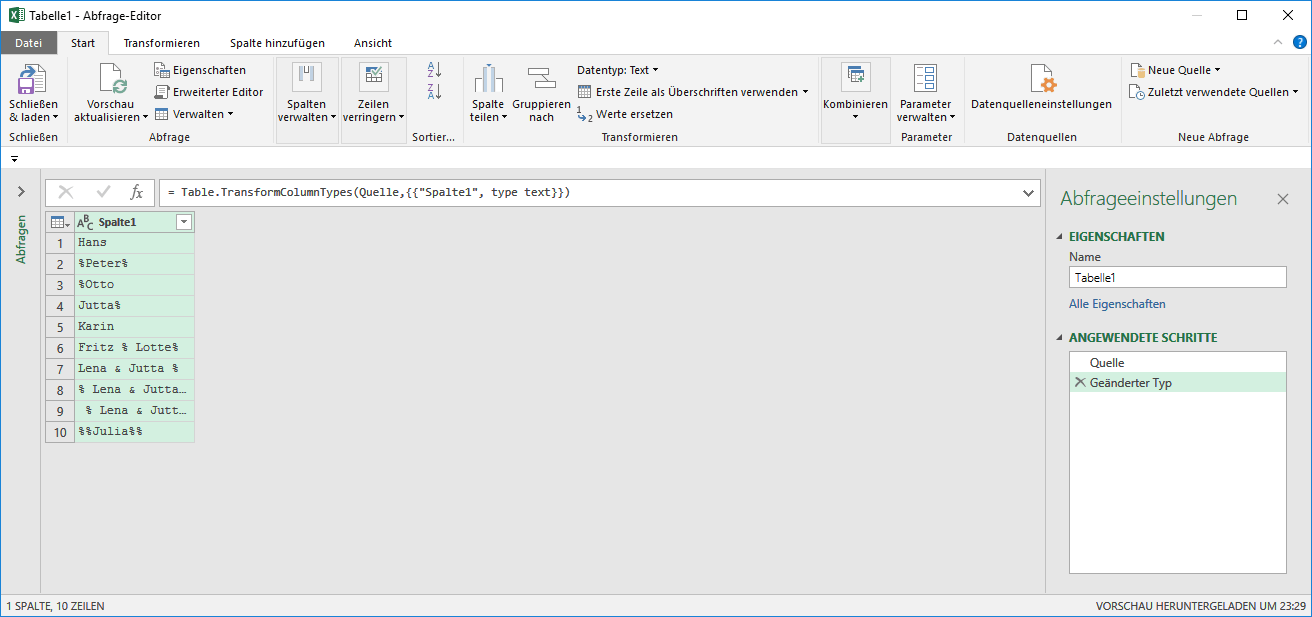Open Eigenschaften in the Abfrage group
Image resolution: width=1312 pixels, height=617 pixels.
(199, 70)
